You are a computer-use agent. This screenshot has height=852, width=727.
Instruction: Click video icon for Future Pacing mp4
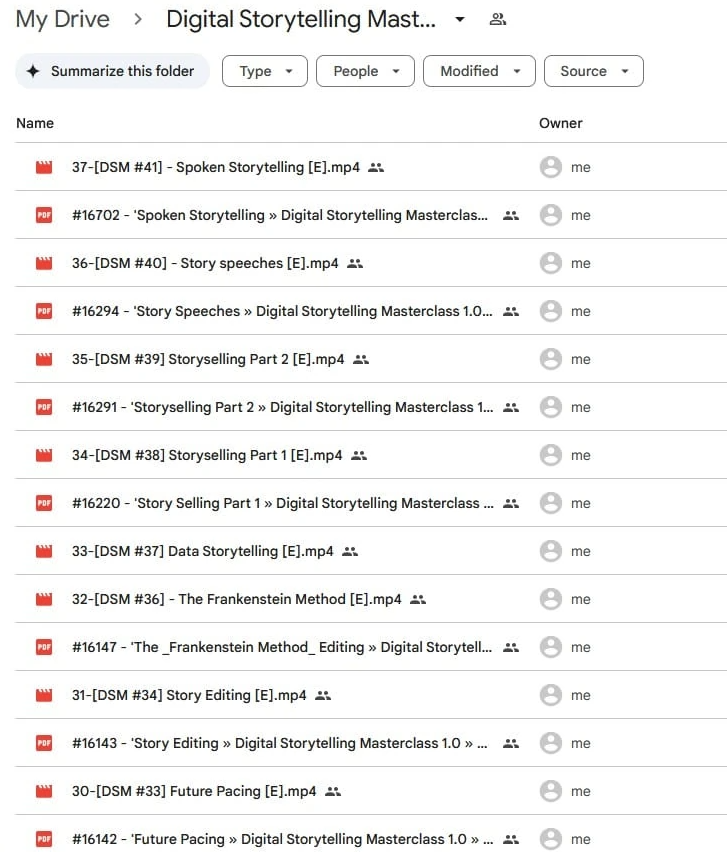tap(43, 792)
